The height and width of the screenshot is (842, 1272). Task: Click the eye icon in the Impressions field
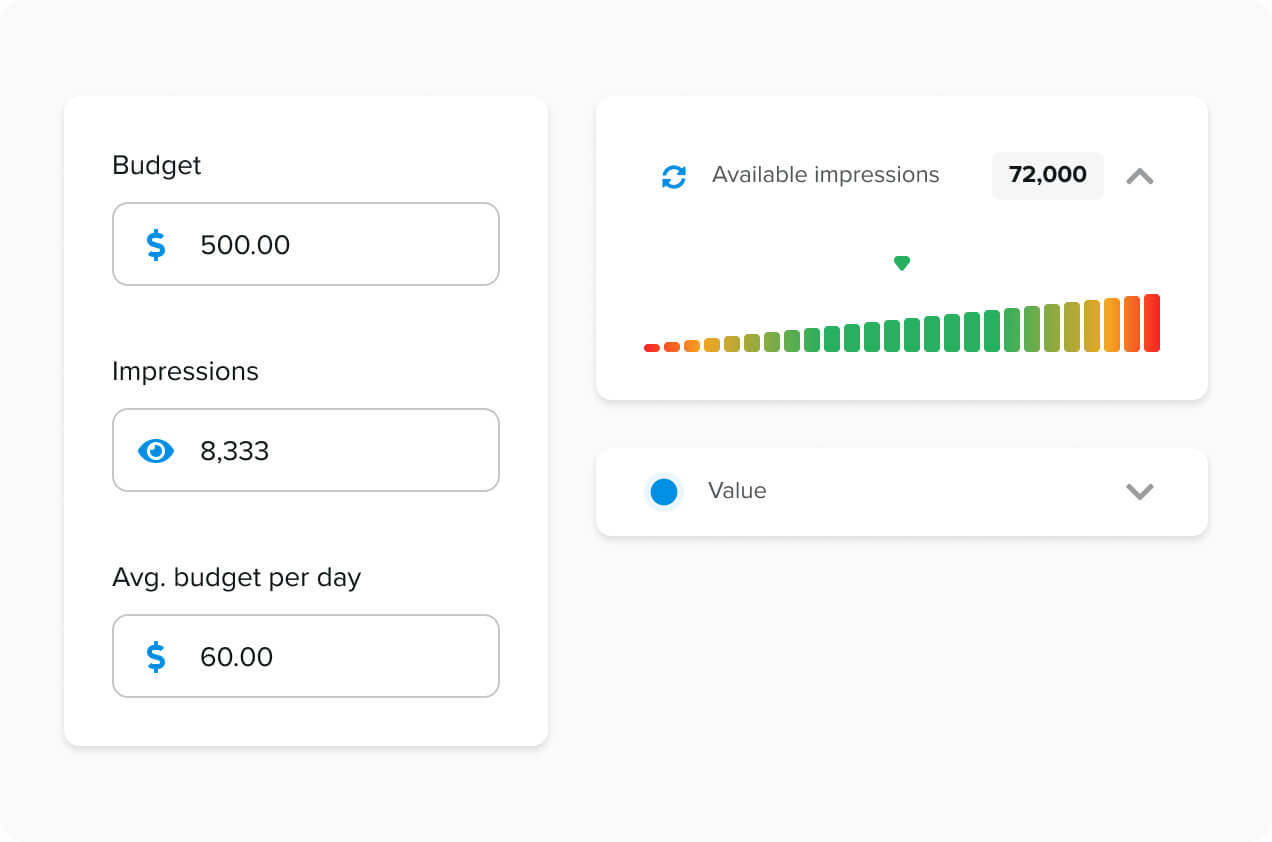point(156,451)
